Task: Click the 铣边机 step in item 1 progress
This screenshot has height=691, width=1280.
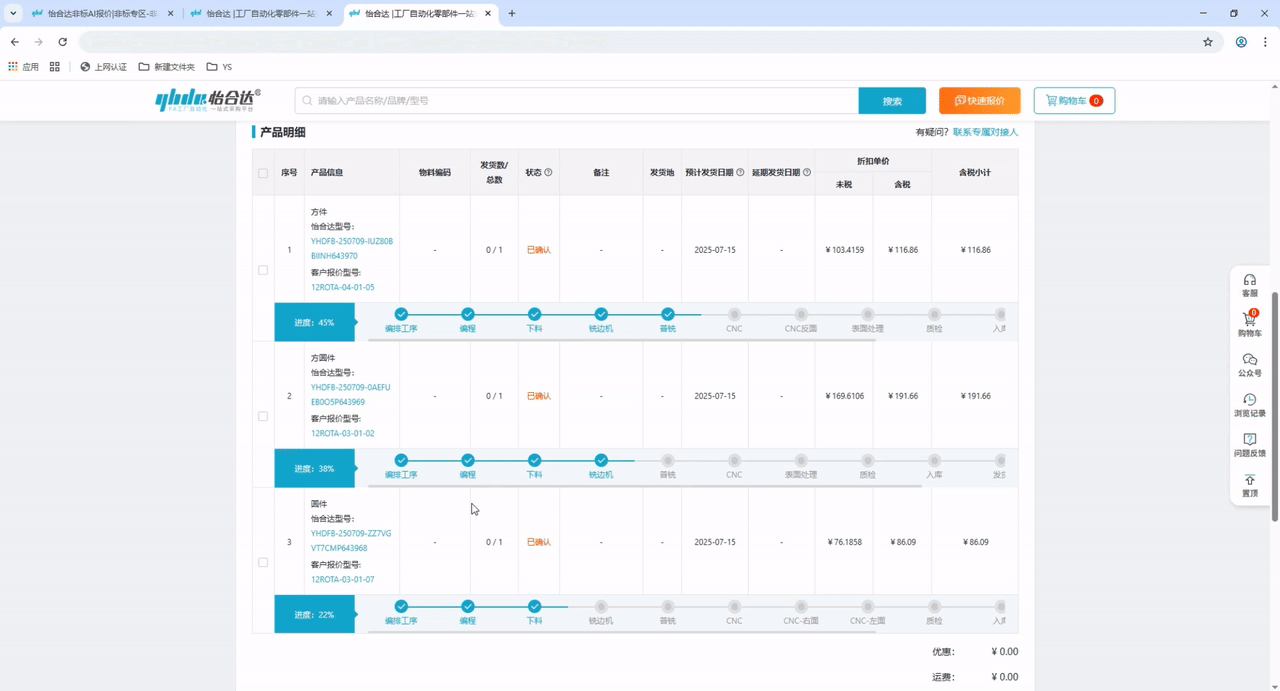Action: point(601,316)
